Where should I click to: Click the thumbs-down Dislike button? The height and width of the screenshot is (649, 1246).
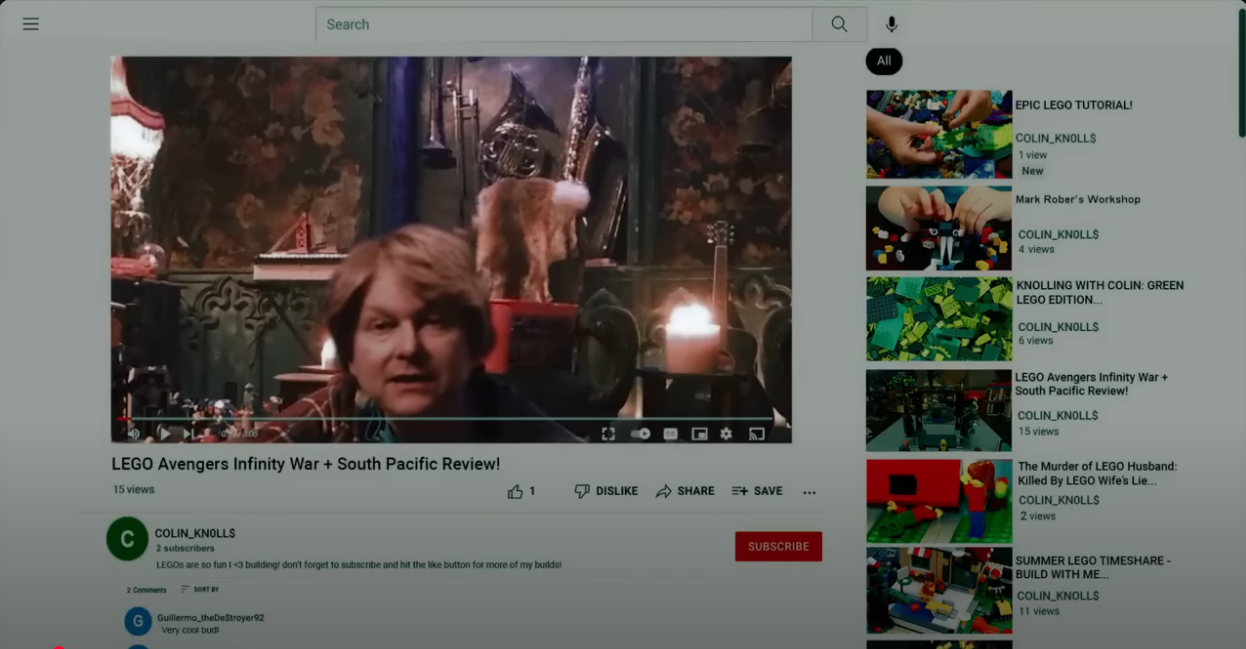pyautogui.click(x=606, y=491)
